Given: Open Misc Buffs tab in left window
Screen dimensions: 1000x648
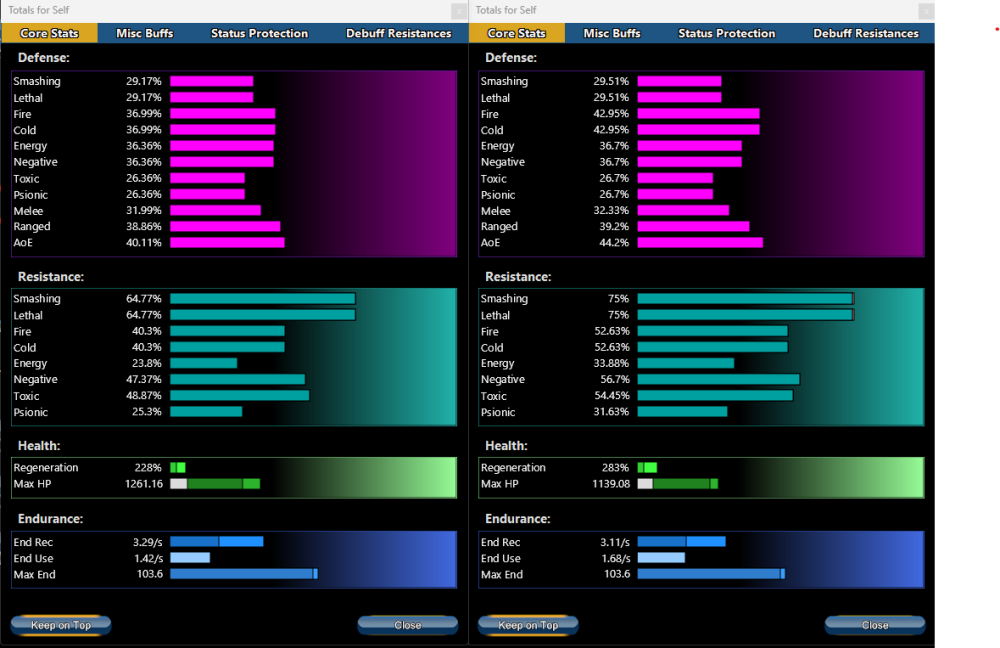Looking at the screenshot, I should coord(144,33).
